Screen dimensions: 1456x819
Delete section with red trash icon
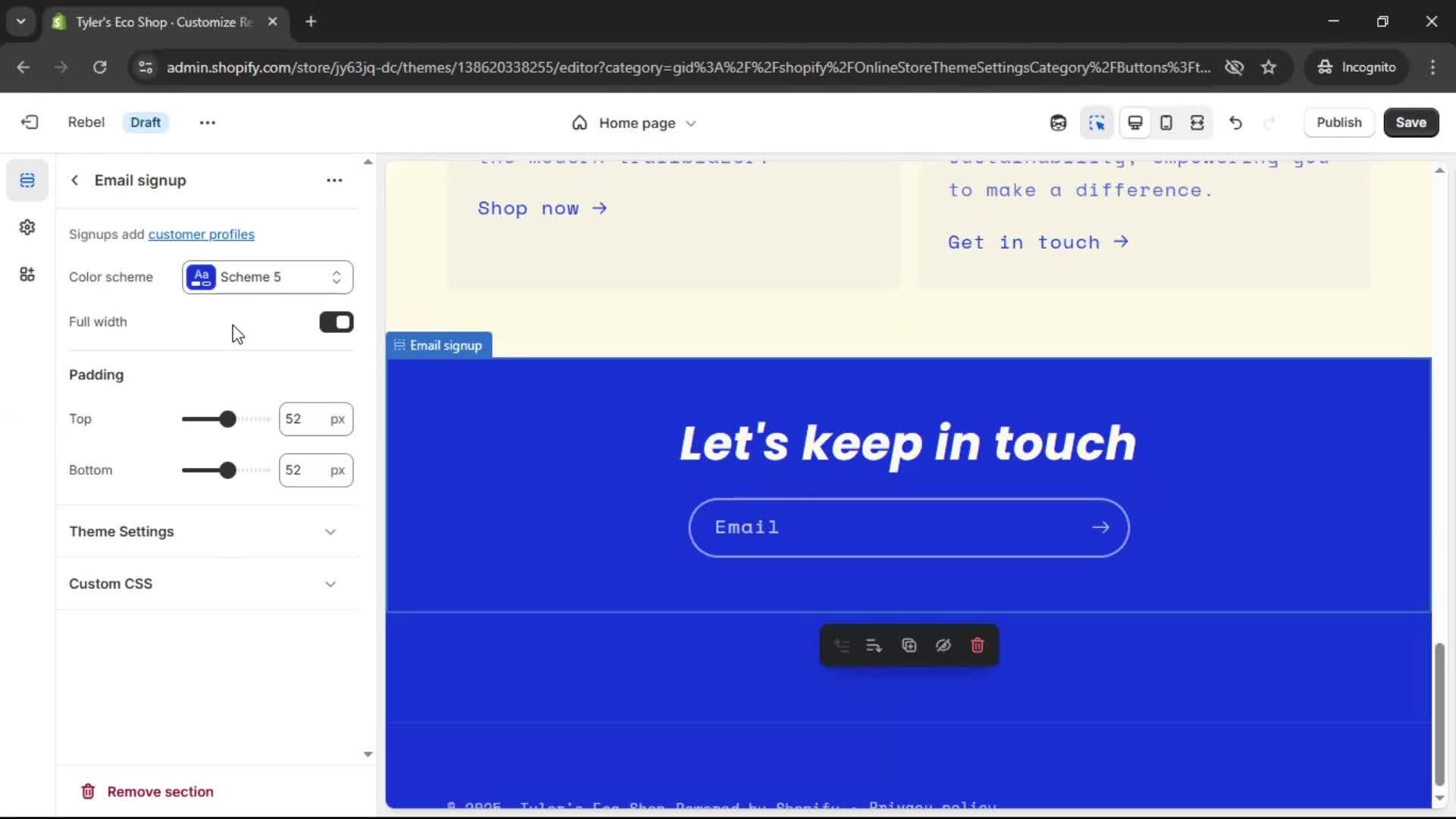977,645
